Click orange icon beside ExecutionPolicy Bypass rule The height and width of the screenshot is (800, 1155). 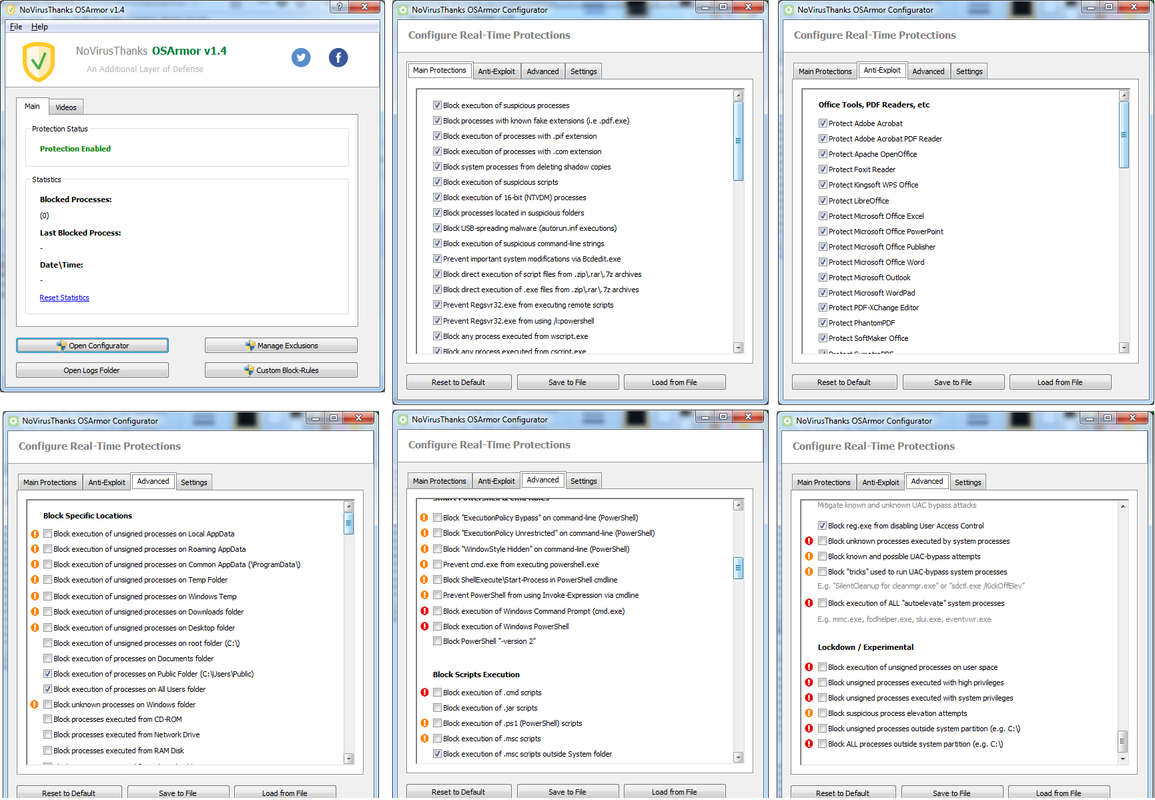point(424,518)
